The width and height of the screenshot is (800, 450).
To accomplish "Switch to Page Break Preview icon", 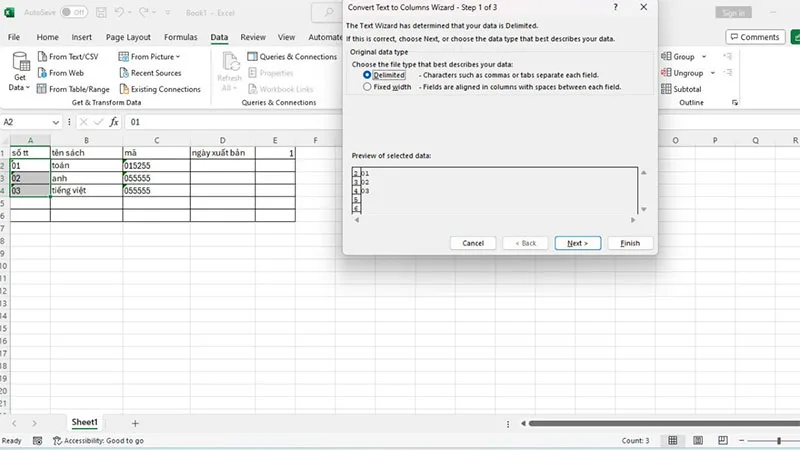I will pos(722,440).
